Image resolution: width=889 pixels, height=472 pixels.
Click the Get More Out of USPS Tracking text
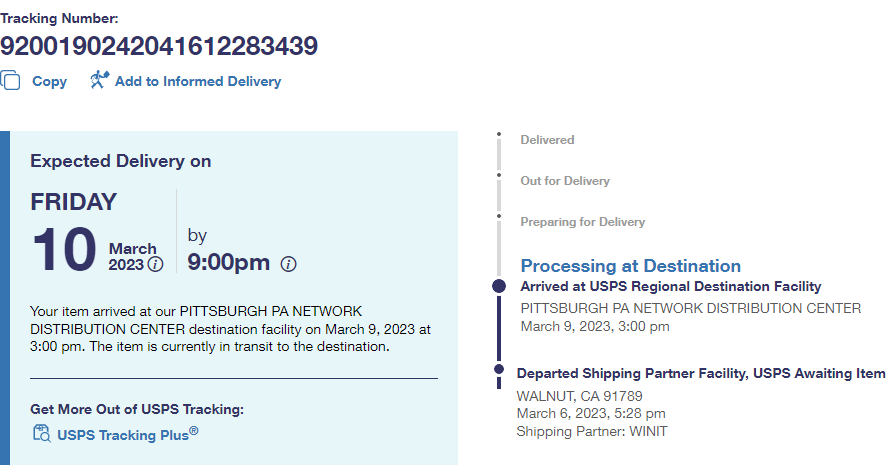point(137,409)
